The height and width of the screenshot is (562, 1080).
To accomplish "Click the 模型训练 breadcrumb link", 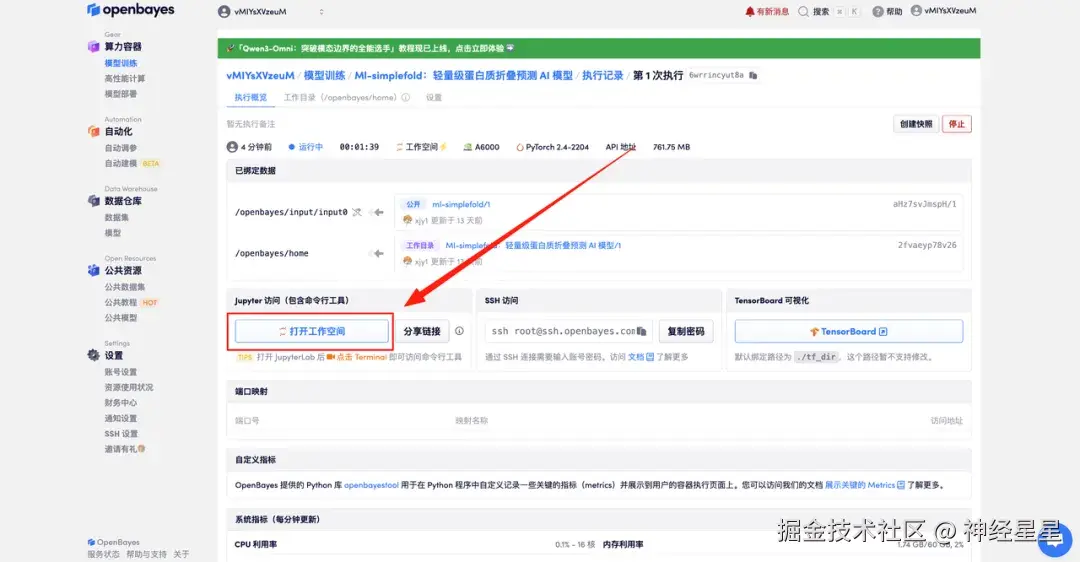I will 324,76.
